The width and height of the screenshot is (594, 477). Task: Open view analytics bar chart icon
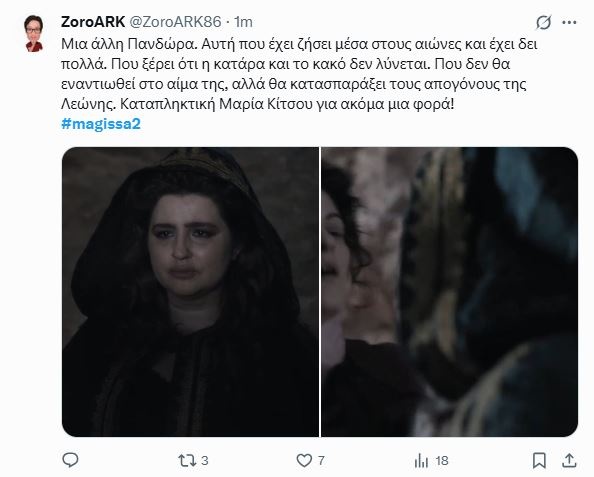(x=421, y=461)
